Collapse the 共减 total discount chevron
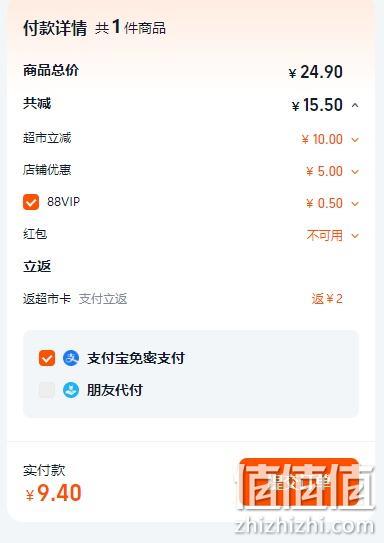Viewport: 384px width, 543px height. pyautogui.click(x=355, y=105)
